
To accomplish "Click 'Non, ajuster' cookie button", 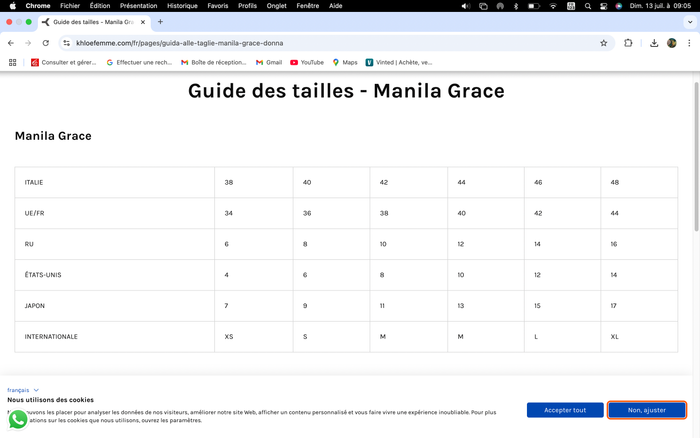I will (646, 410).
